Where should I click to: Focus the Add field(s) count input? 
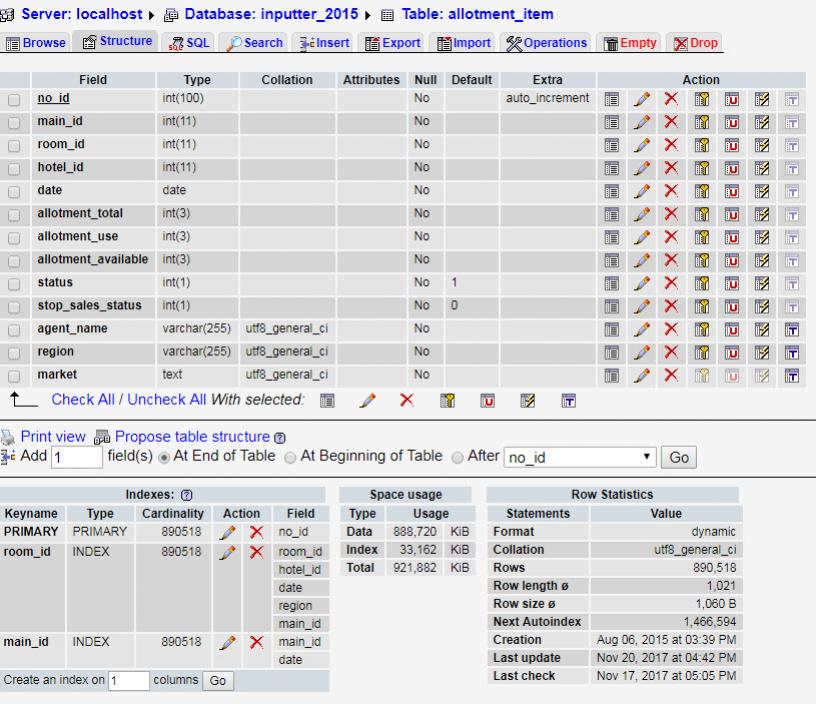(76, 457)
